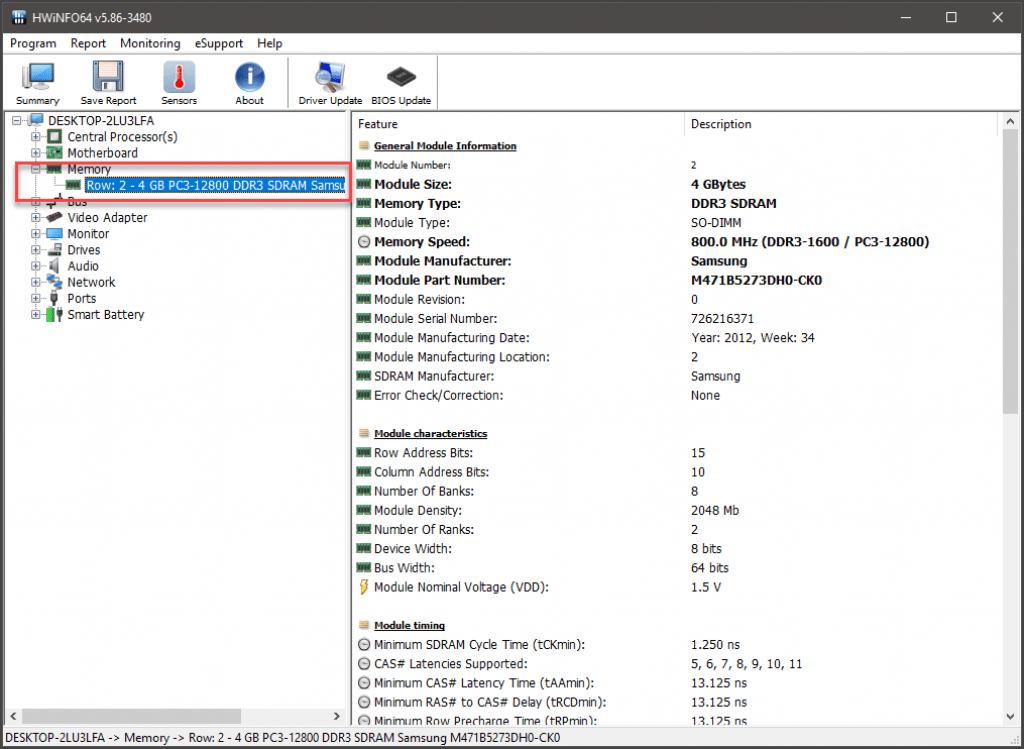Click the CAS# Latencies Supported clock icon

pyautogui.click(x=364, y=664)
